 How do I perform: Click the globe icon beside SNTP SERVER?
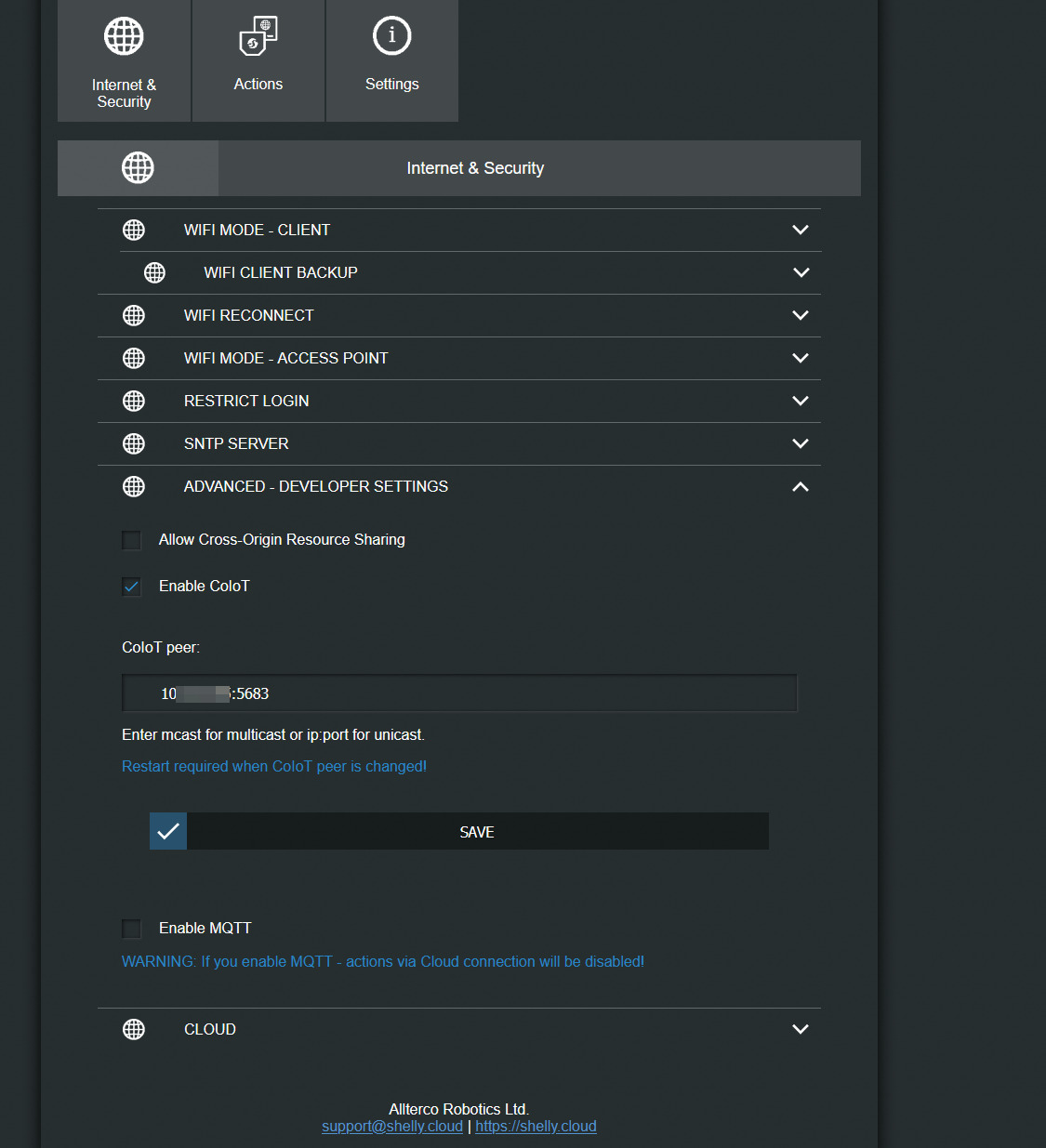click(x=134, y=443)
